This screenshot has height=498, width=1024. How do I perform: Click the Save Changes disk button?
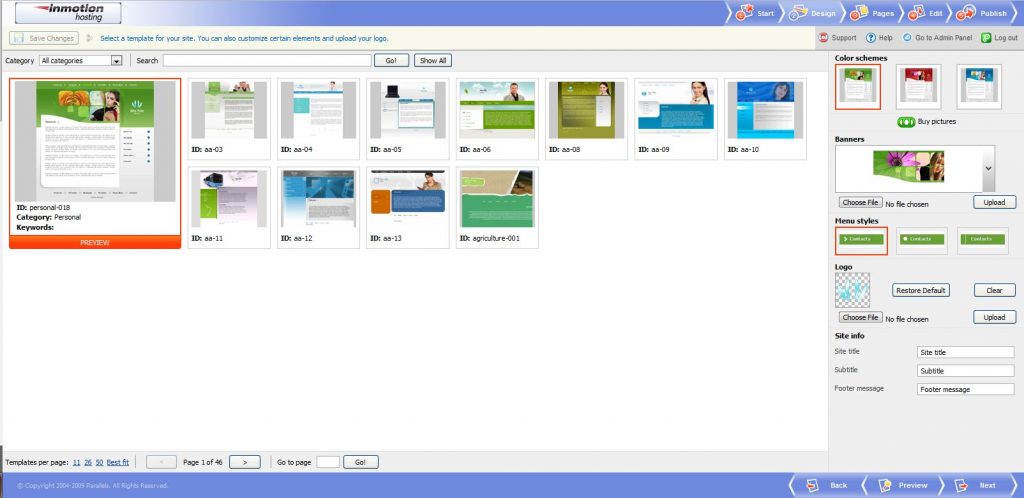tap(44, 38)
